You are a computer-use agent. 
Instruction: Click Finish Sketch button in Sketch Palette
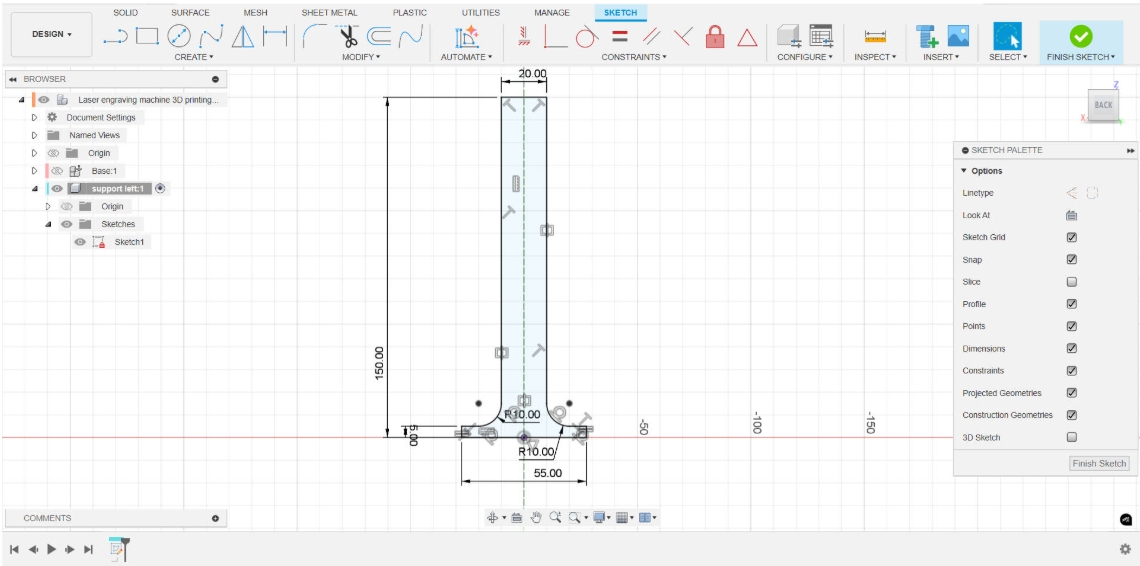(1099, 463)
